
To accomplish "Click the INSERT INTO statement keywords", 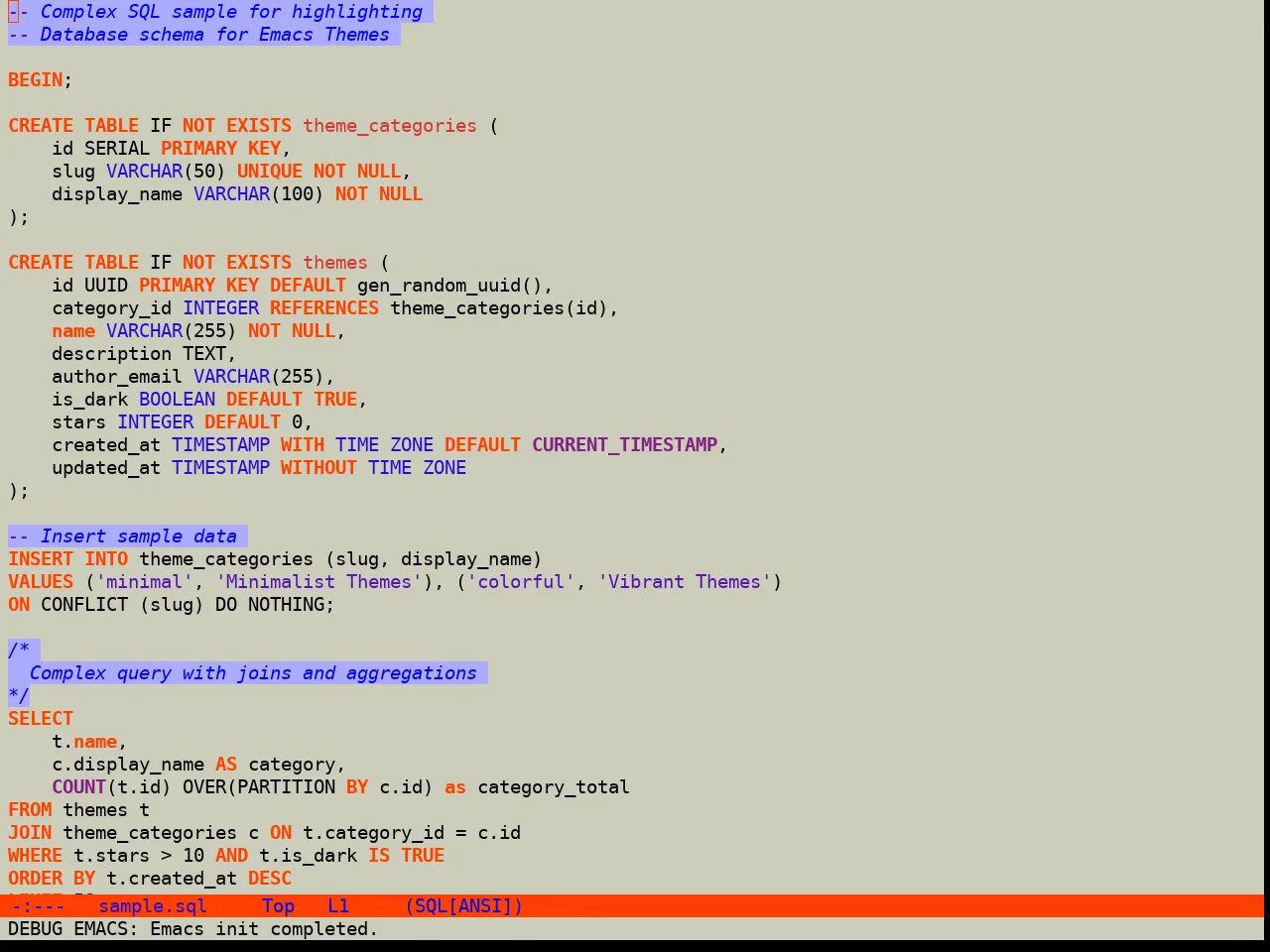I will [x=68, y=559].
